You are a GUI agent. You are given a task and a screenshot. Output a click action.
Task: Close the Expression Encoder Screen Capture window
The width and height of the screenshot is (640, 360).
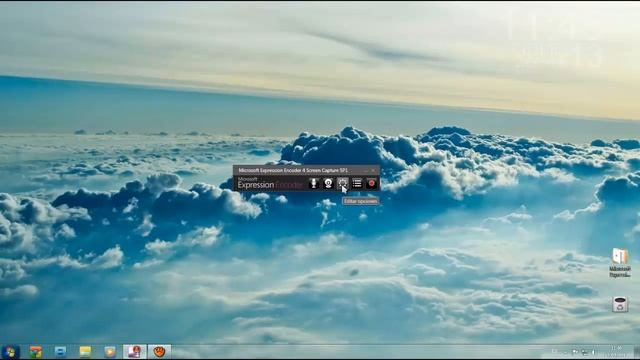373,170
